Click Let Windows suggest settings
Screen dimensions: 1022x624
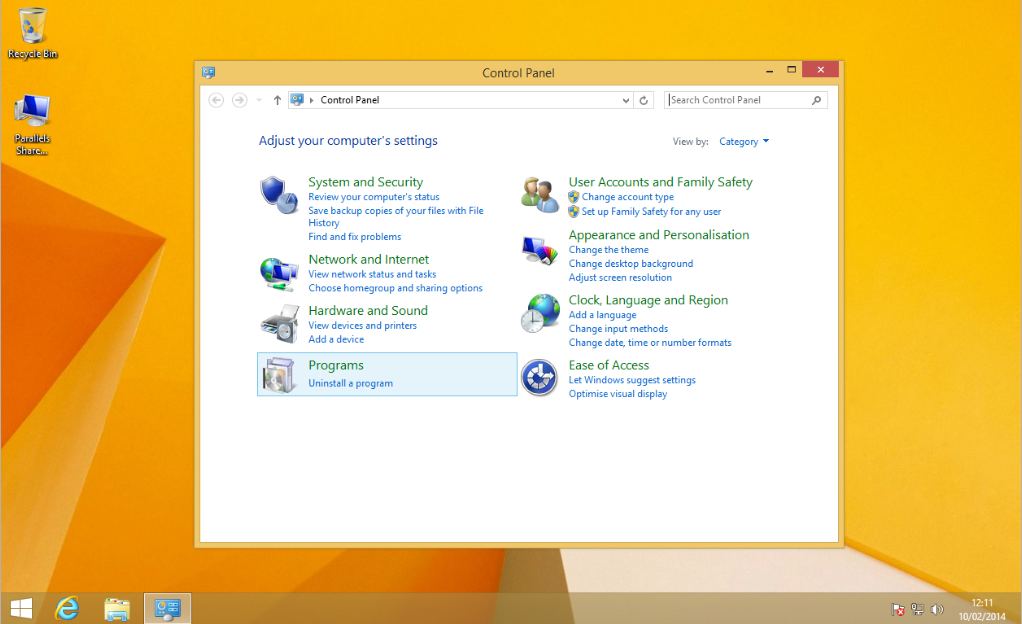632,380
